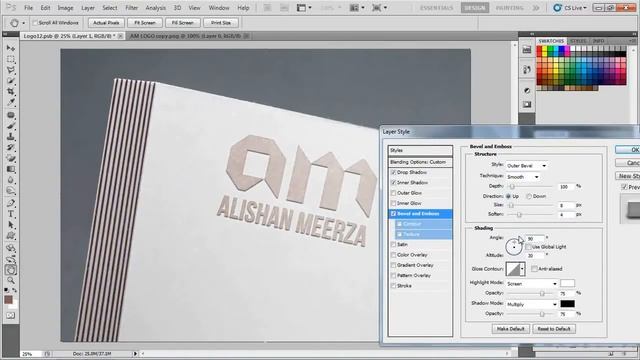
Task: Select the Pen tool
Action: coord(11,203)
